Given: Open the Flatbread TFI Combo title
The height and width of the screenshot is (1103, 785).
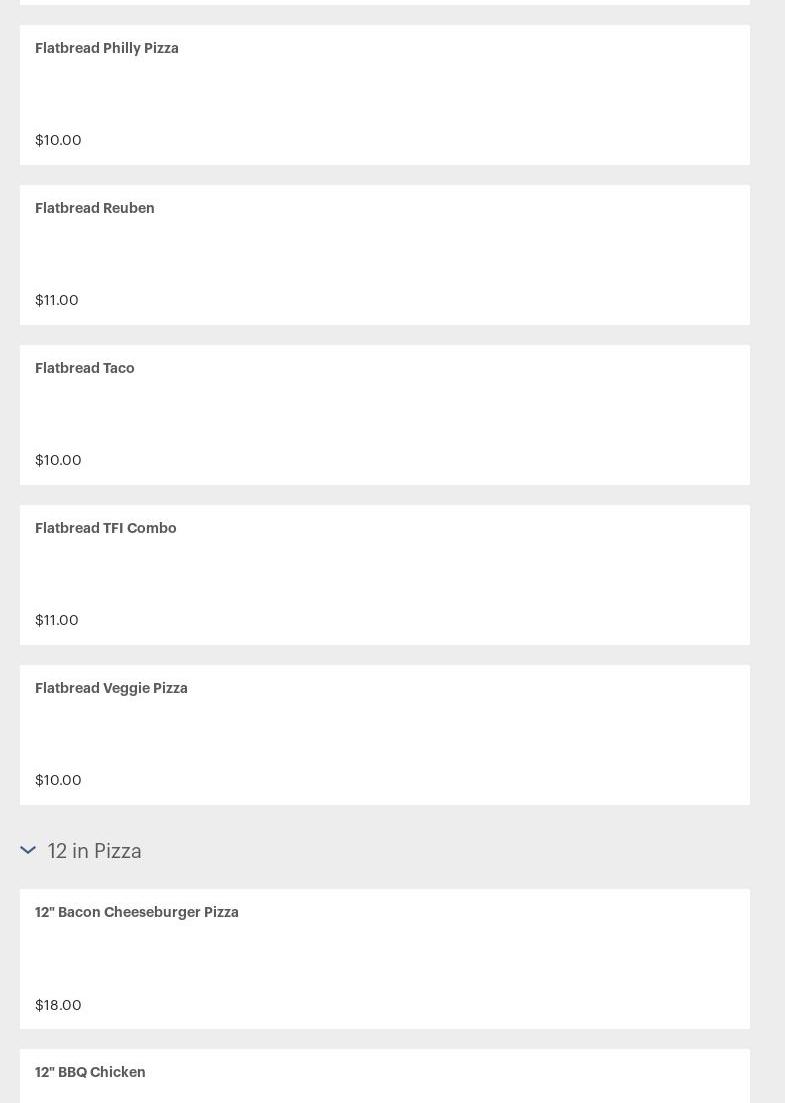Looking at the screenshot, I should pos(106,528).
